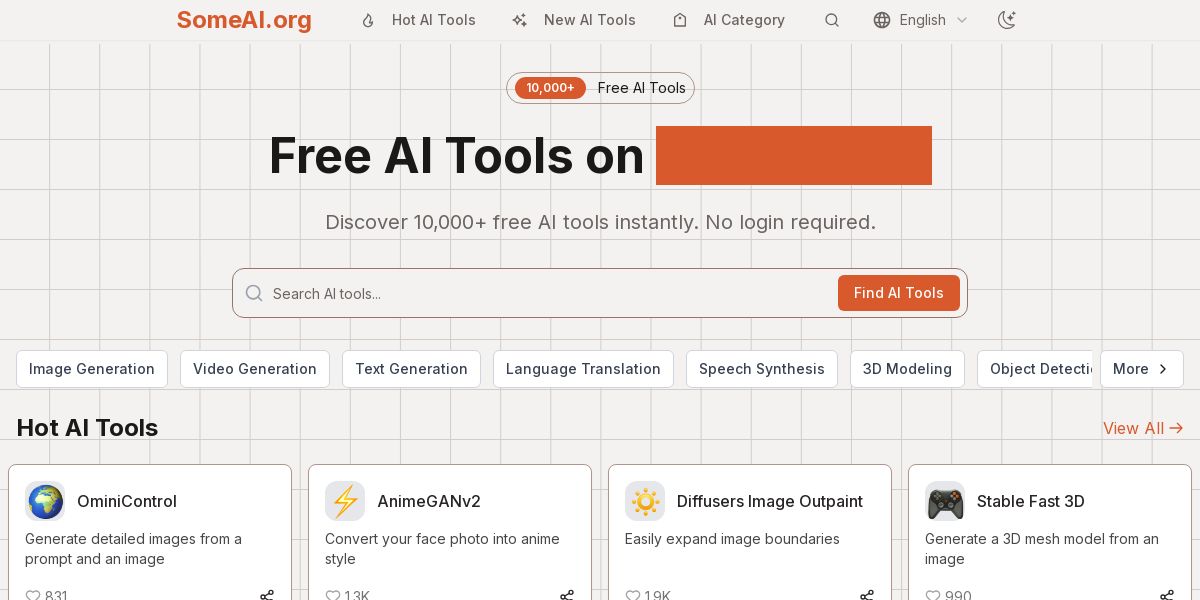Select the Text Generation category
This screenshot has height=600, width=1200.
[x=411, y=369]
